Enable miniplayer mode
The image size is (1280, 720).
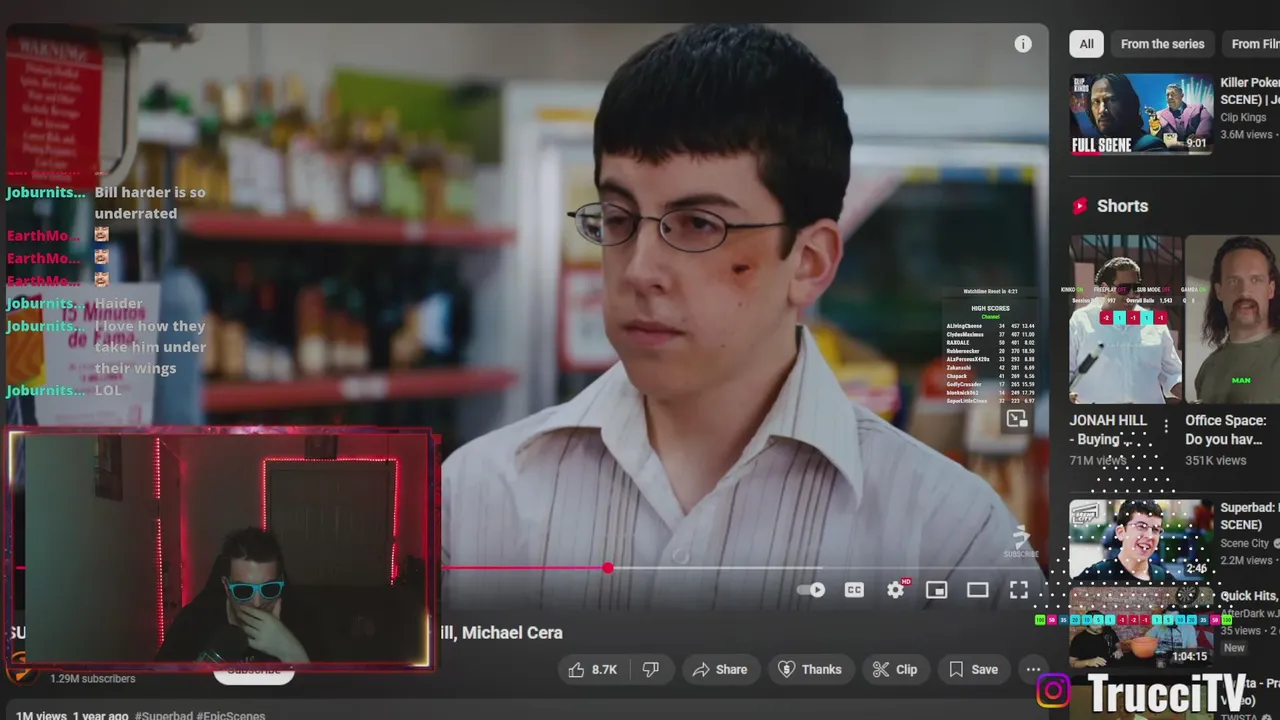[936, 590]
